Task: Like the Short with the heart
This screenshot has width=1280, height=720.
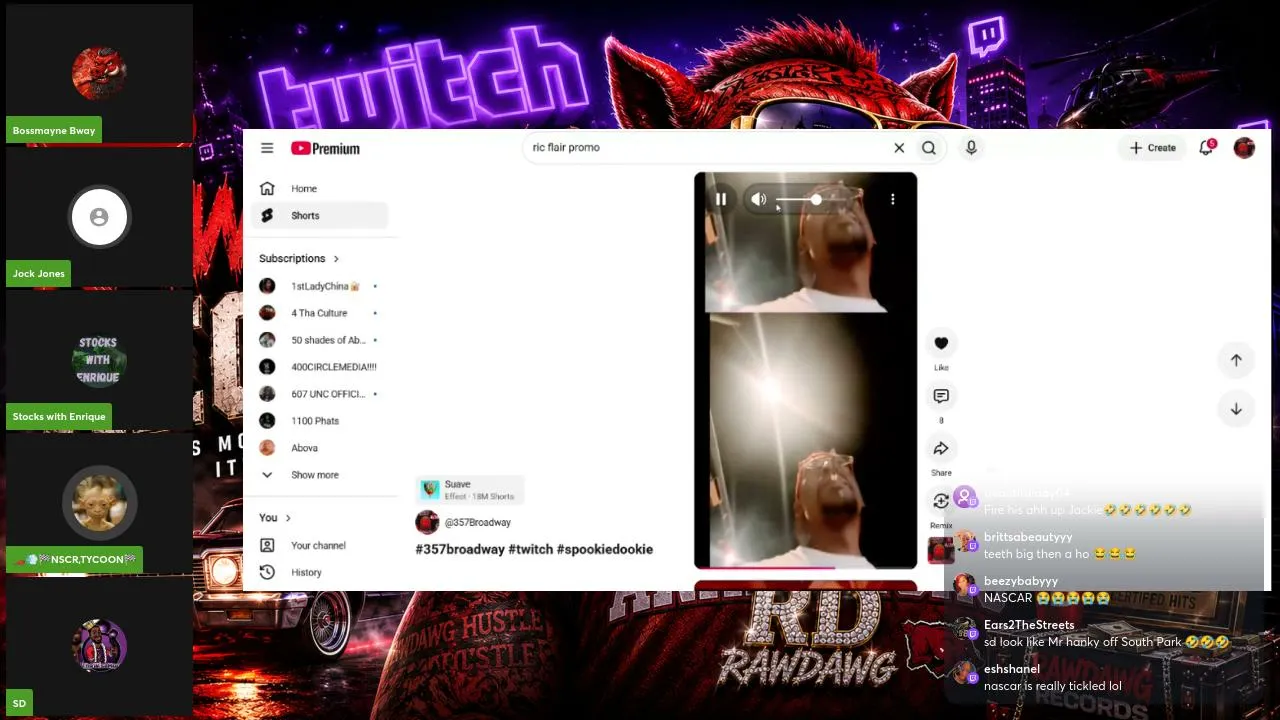Action: [x=941, y=343]
